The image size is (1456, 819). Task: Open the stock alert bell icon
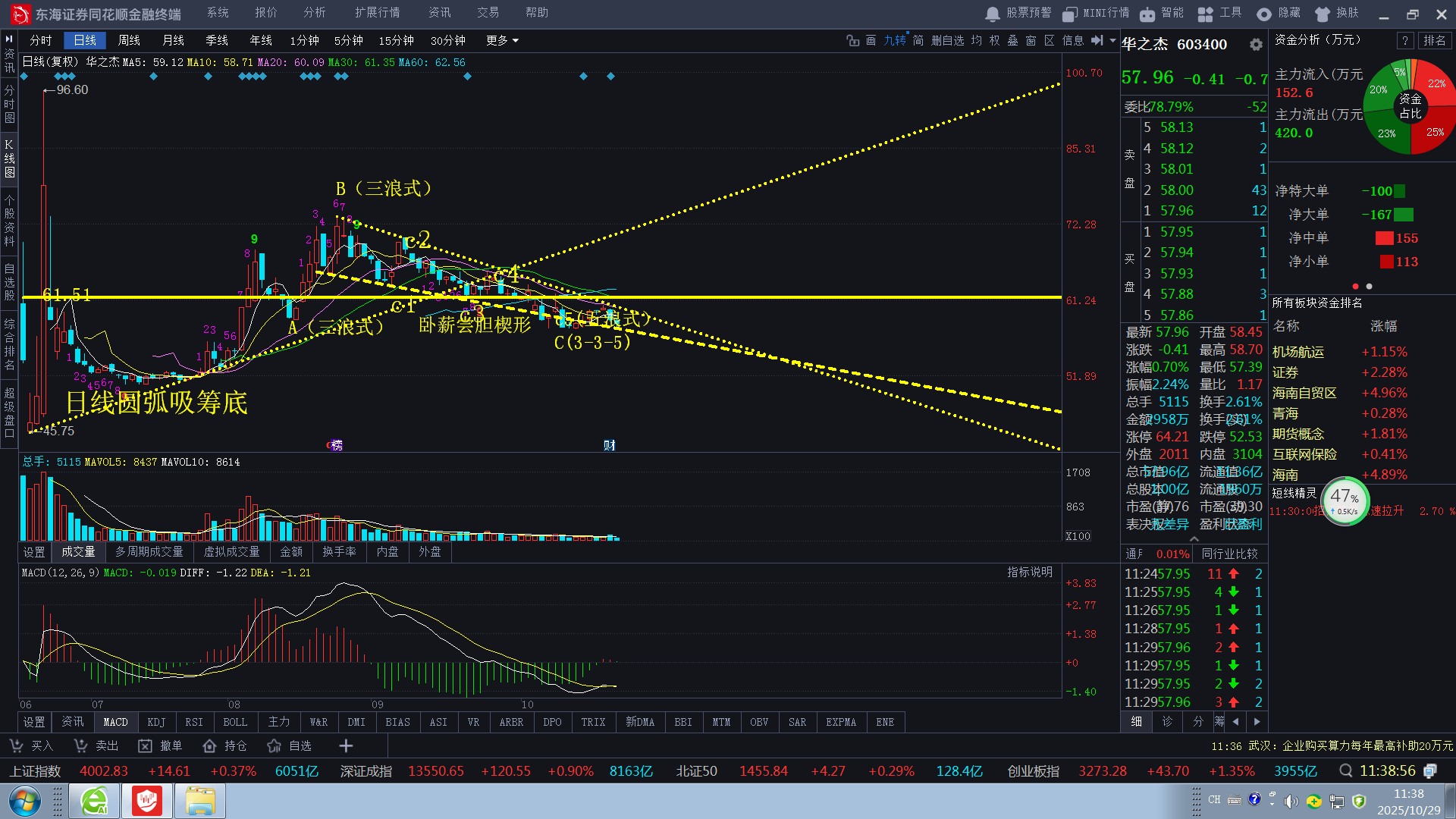tap(992, 14)
